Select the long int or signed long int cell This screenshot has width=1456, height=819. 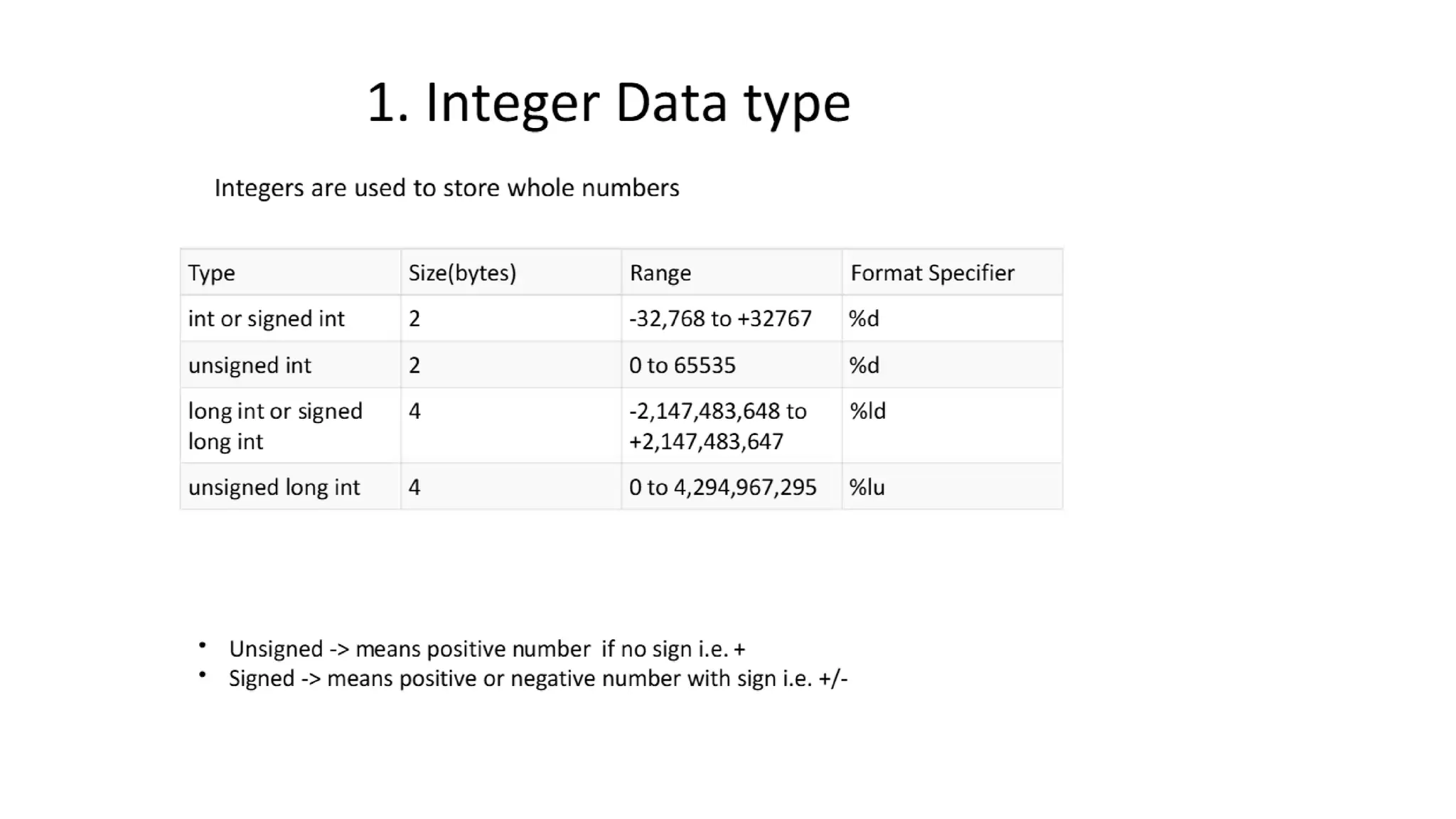point(290,426)
